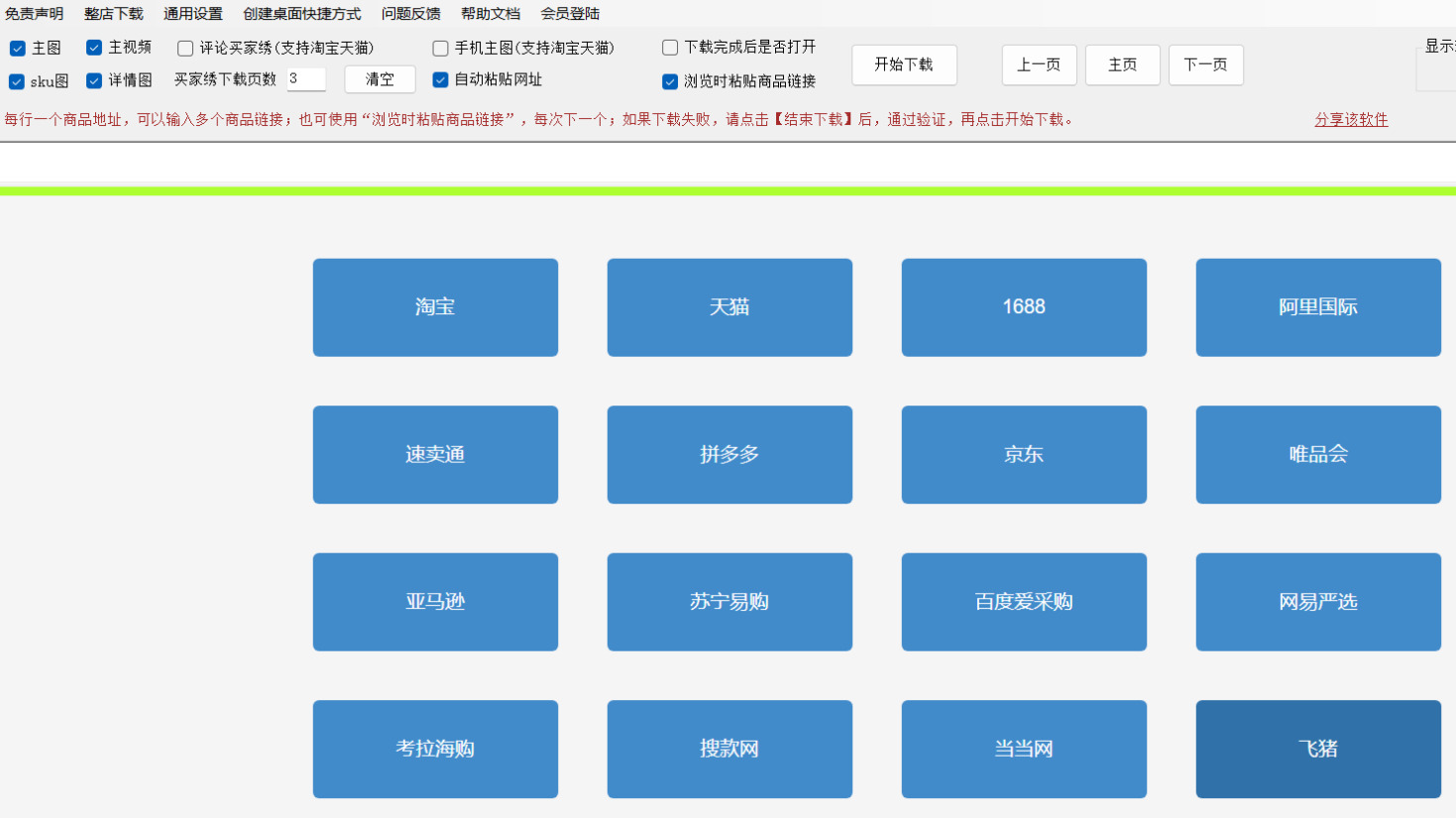Click the 买家秀下载页数 number field
1456x818 pixels.
306,79
